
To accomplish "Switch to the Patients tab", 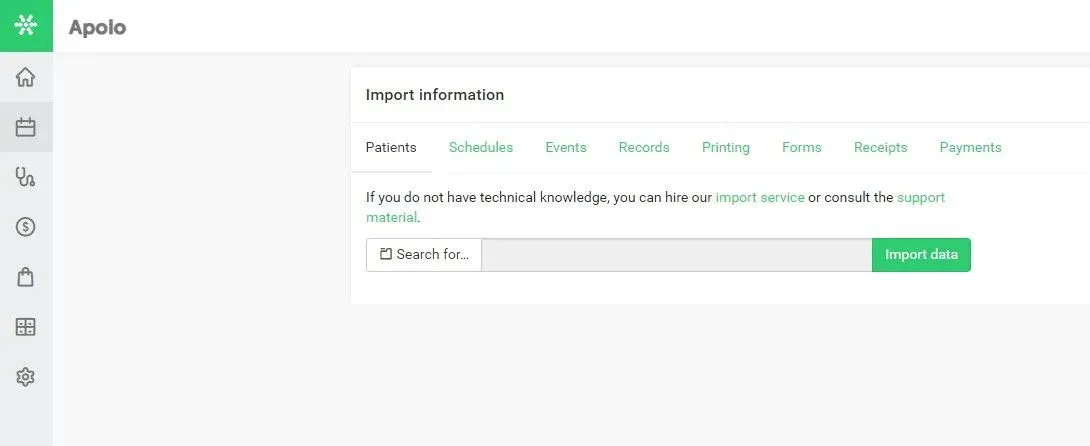I will click(391, 147).
